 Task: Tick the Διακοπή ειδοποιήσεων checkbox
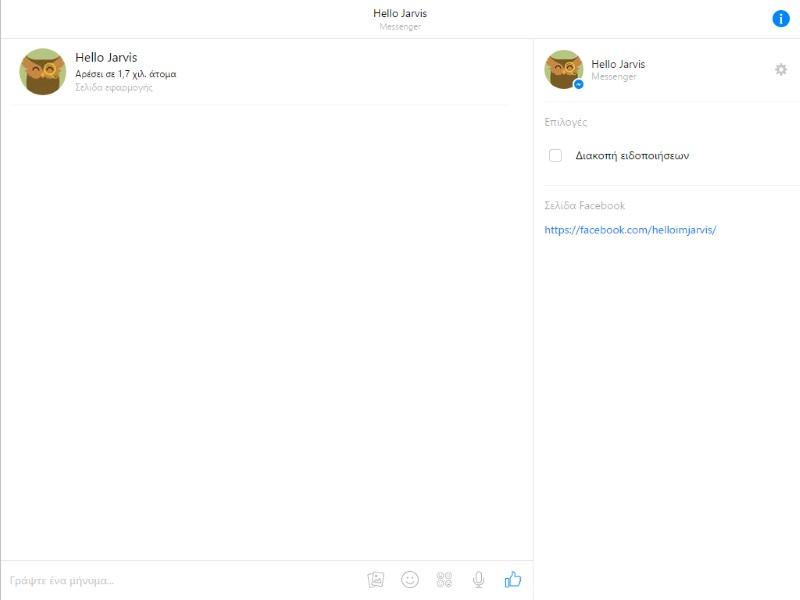pyautogui.click(x=555, y=156)
